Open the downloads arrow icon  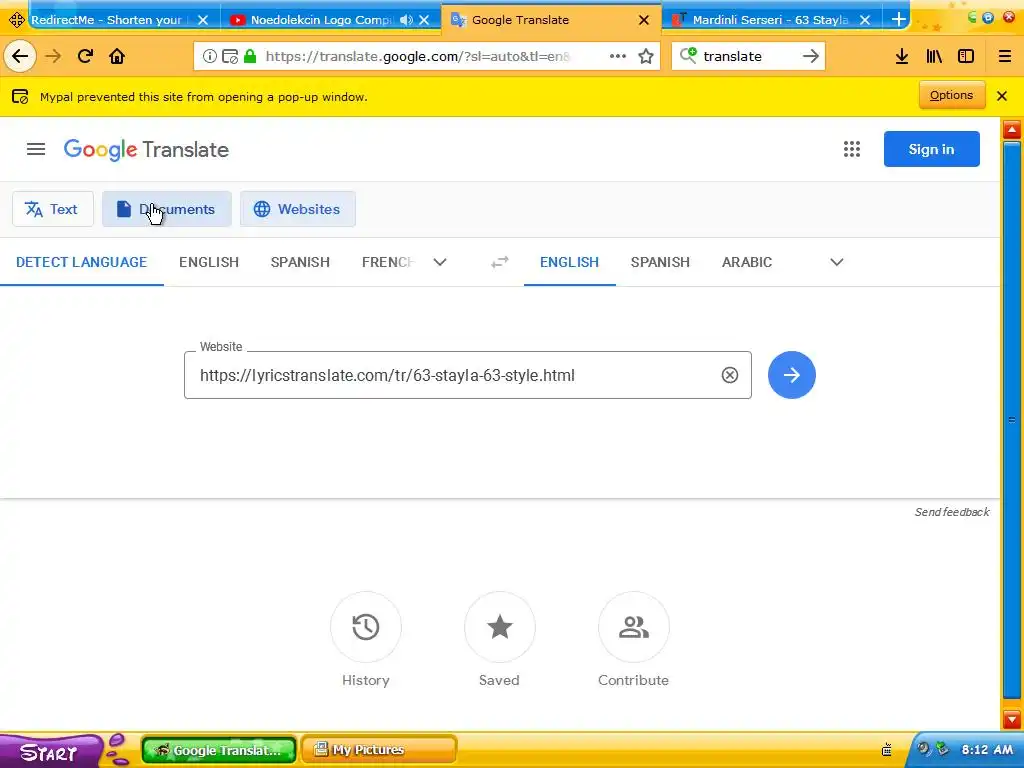tap(902, 56)
